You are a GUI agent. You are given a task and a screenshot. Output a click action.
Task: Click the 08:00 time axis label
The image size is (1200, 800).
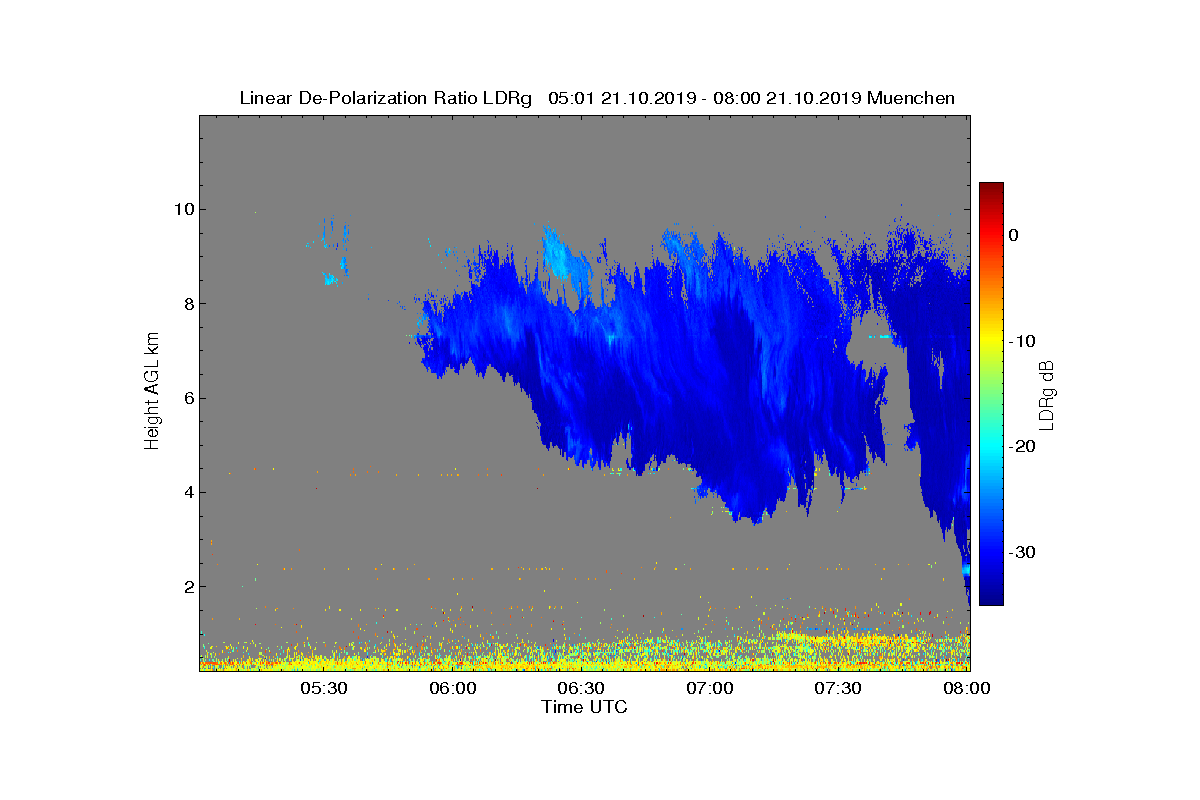point(967,689)
